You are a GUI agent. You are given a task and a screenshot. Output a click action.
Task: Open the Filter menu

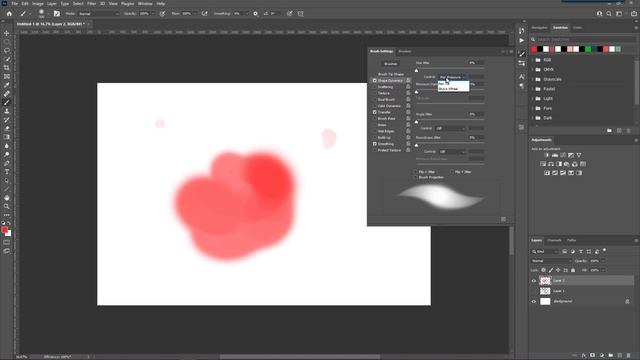coord(91,3)
